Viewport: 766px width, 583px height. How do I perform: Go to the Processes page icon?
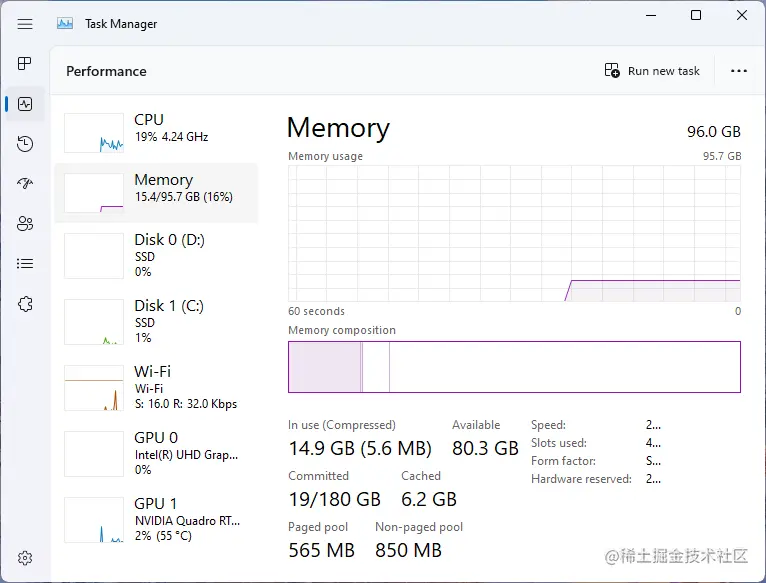coord(24,64)
